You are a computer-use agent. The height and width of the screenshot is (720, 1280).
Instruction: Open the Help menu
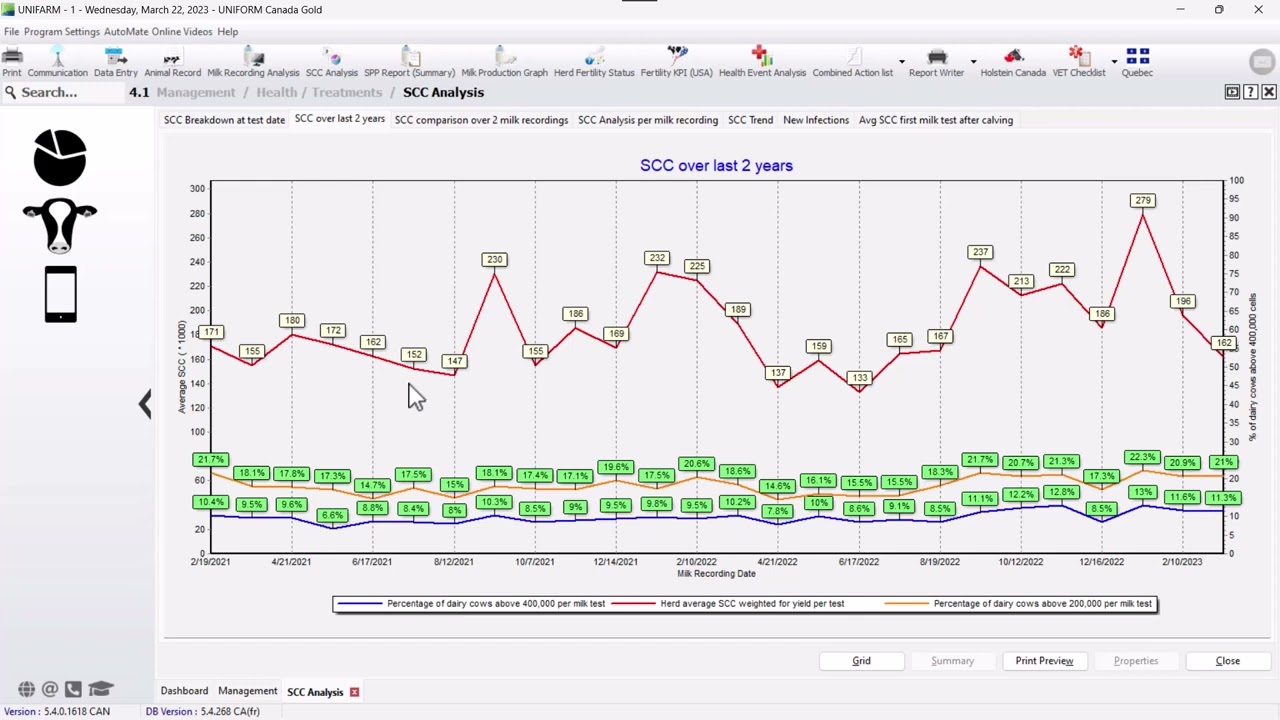(228, 32)
